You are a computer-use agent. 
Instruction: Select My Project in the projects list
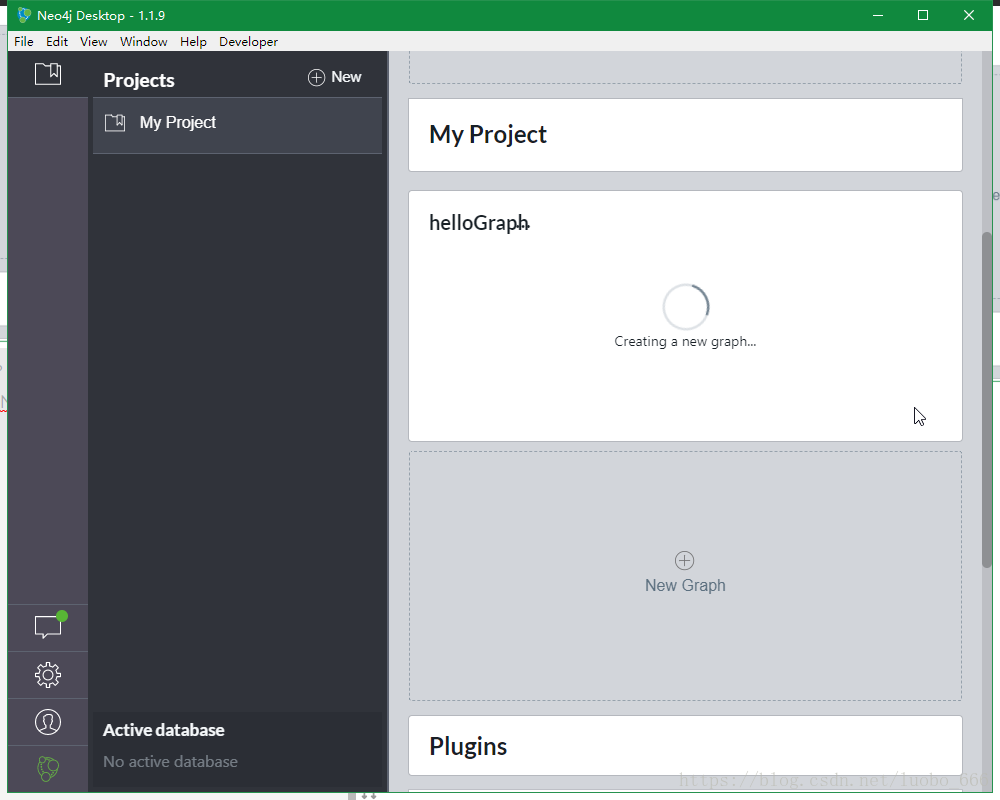coord(237,125)
